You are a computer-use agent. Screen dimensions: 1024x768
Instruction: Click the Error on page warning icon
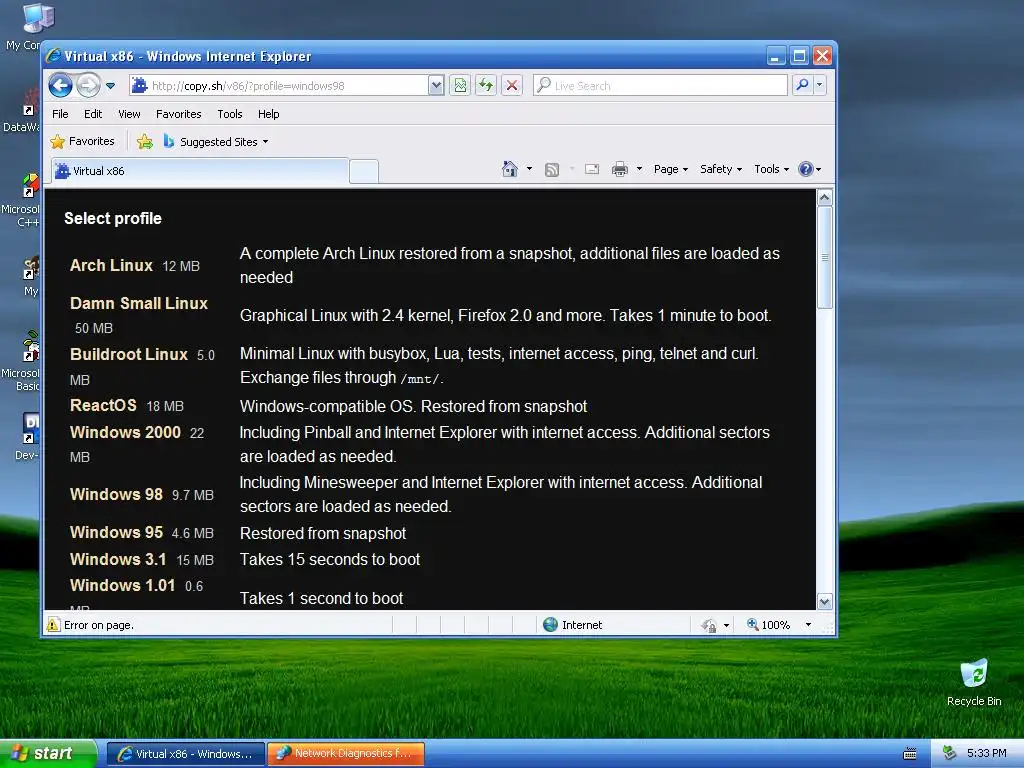click(53, 625)
